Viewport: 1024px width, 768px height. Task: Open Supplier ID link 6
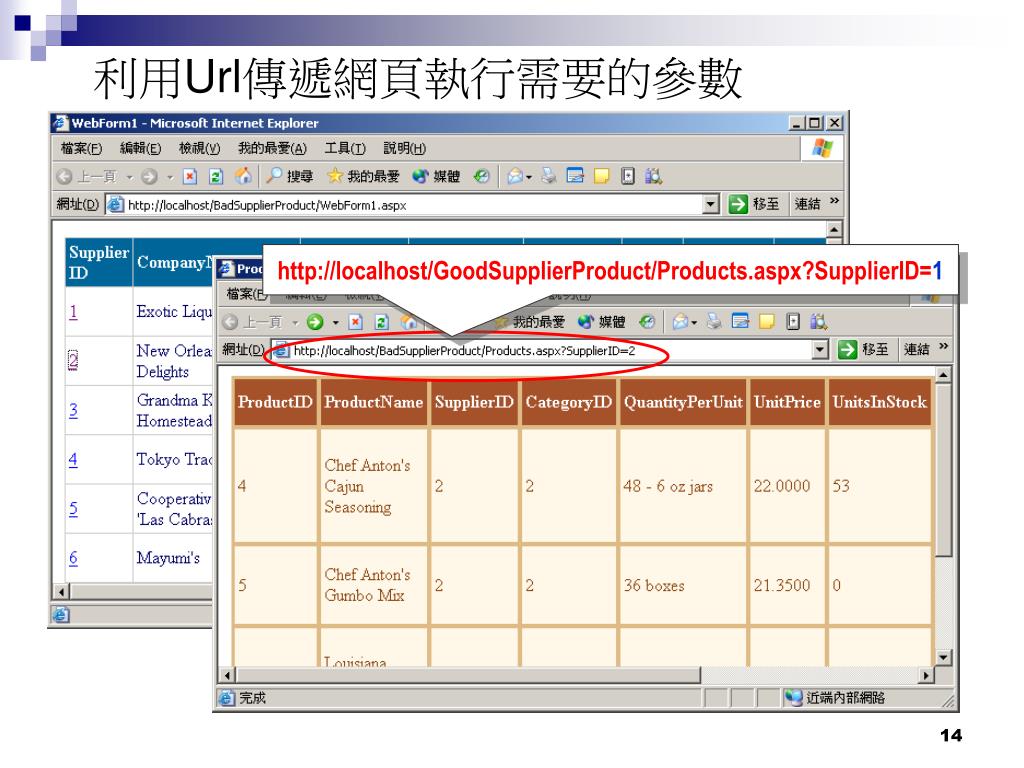point(73,558)
